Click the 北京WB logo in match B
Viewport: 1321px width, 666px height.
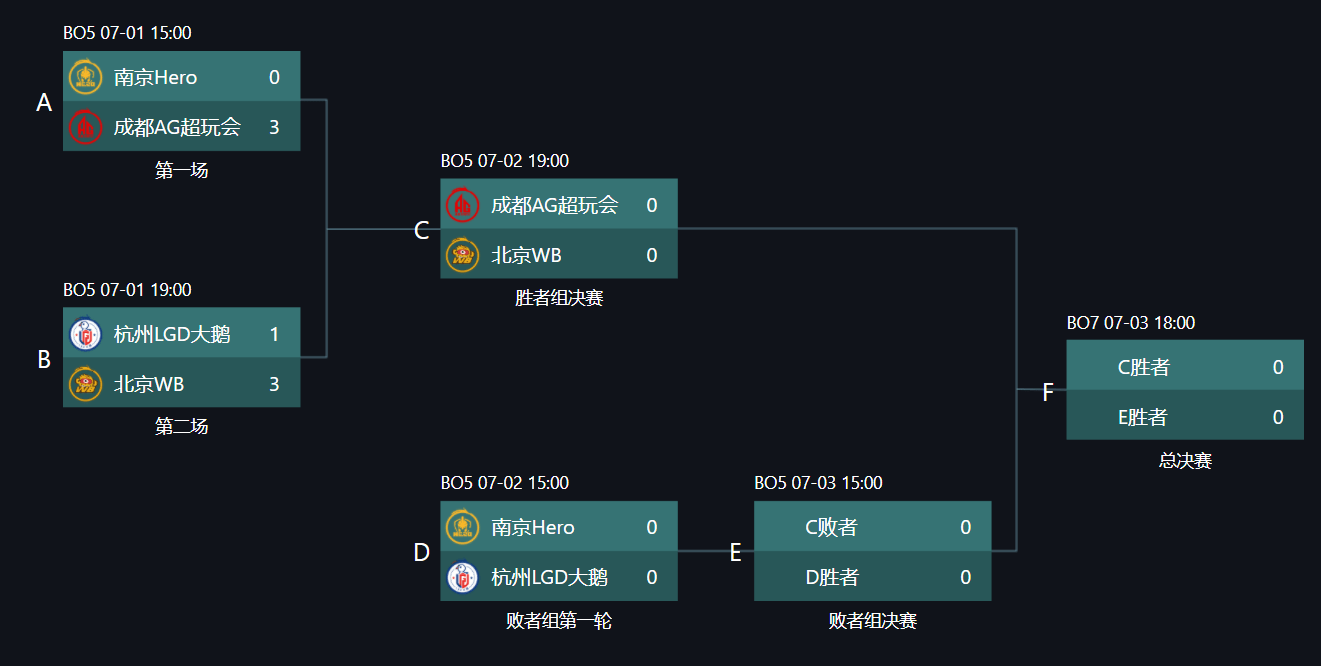[85, 384]
